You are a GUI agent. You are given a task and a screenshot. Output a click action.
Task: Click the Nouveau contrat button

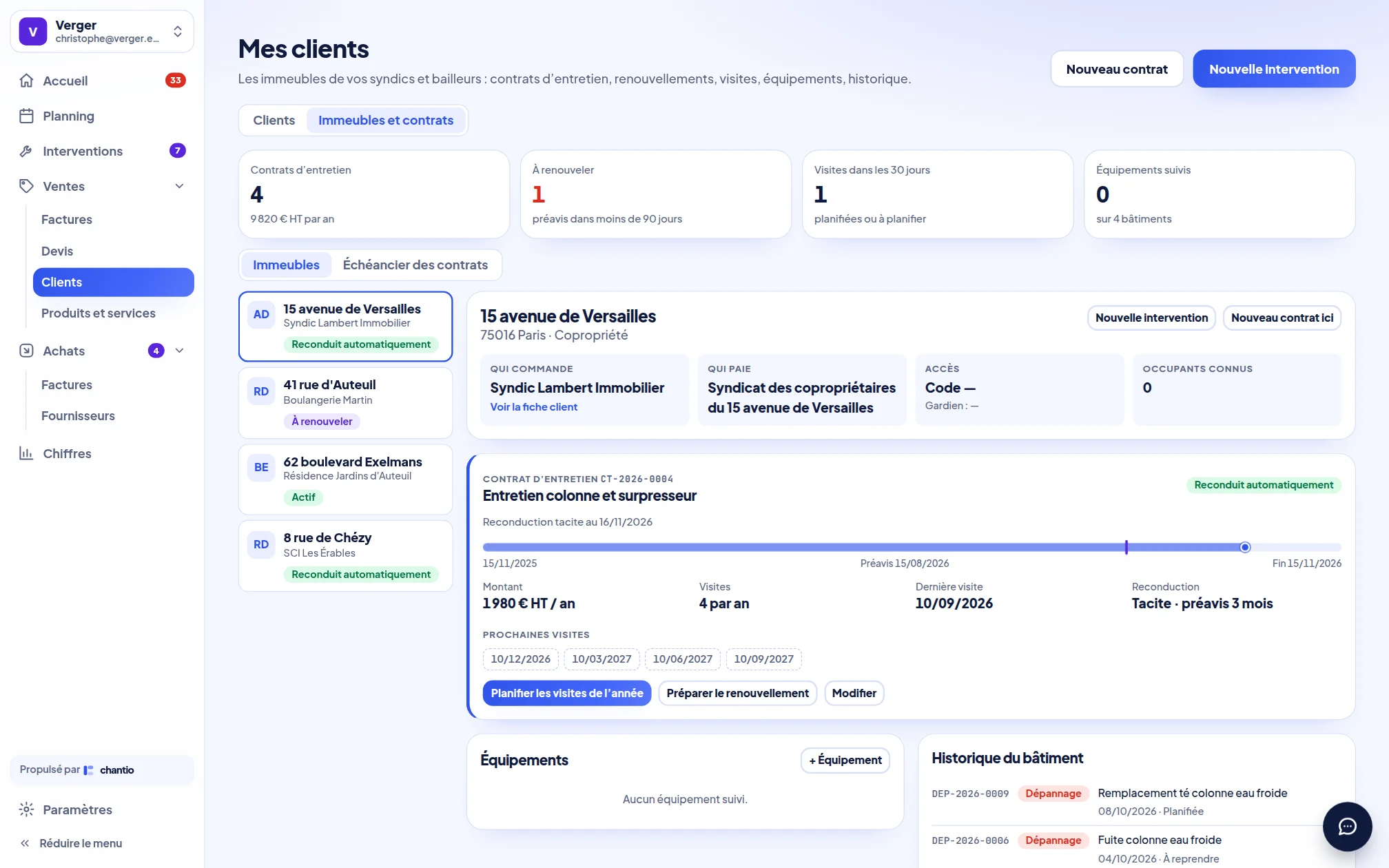[1117, 69]
